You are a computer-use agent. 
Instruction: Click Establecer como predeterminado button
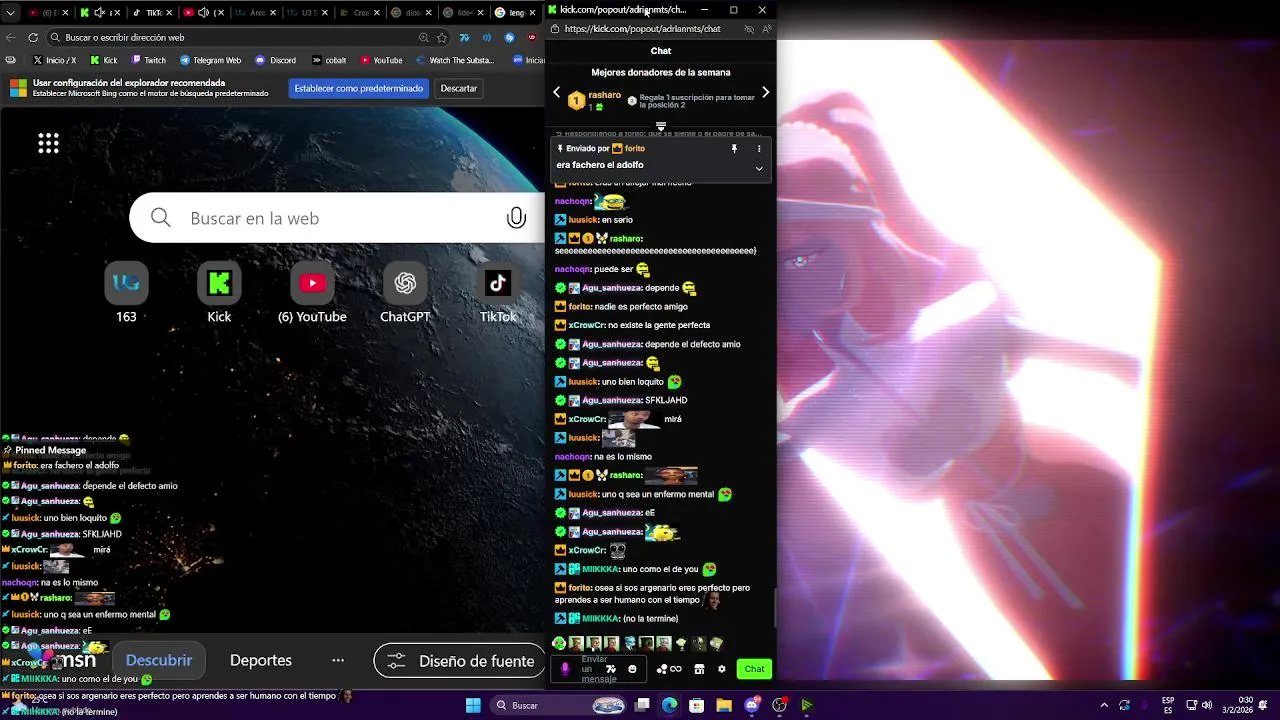358,88
